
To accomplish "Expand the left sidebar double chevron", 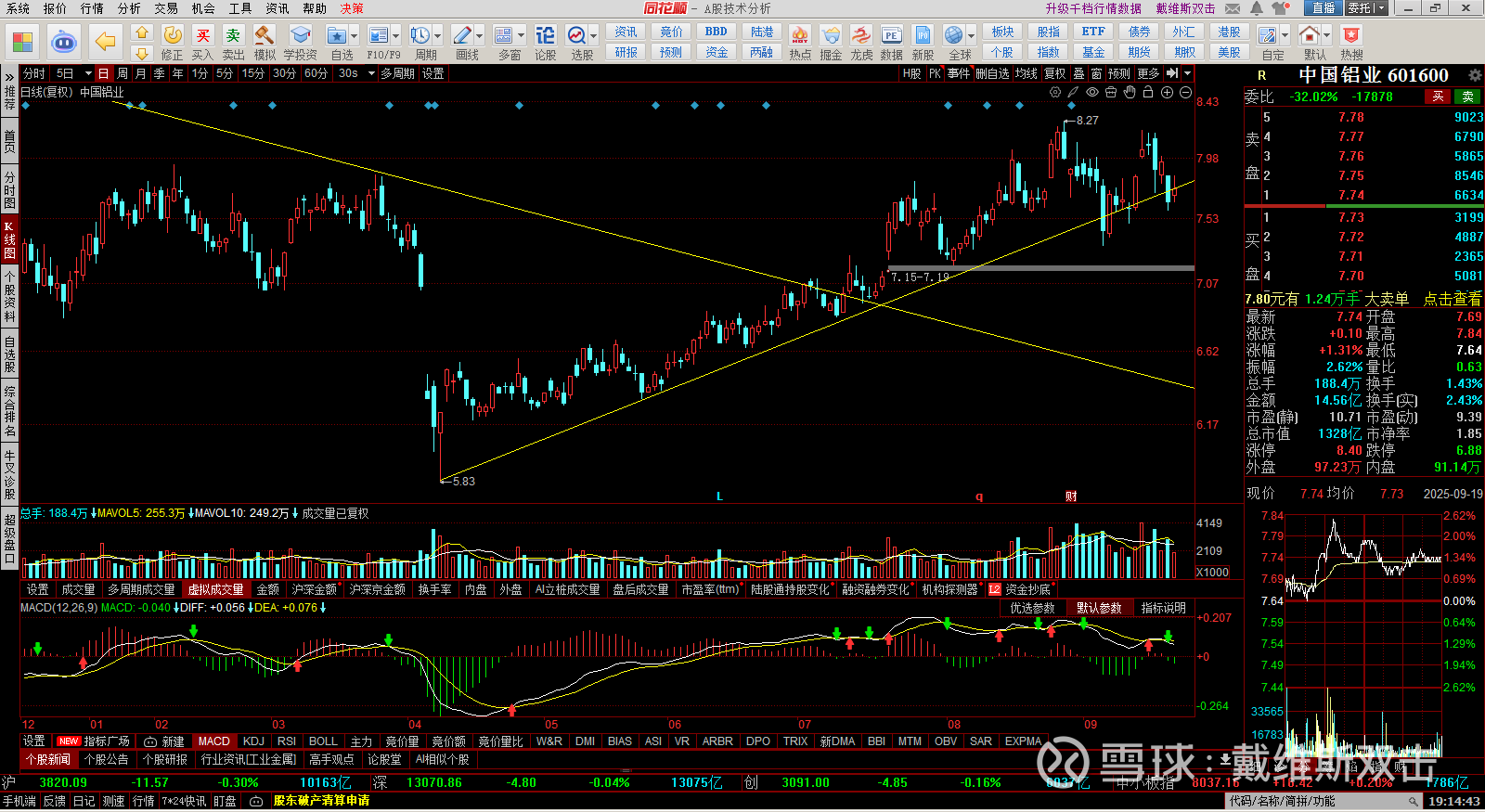I will click(x=9, y=76).
